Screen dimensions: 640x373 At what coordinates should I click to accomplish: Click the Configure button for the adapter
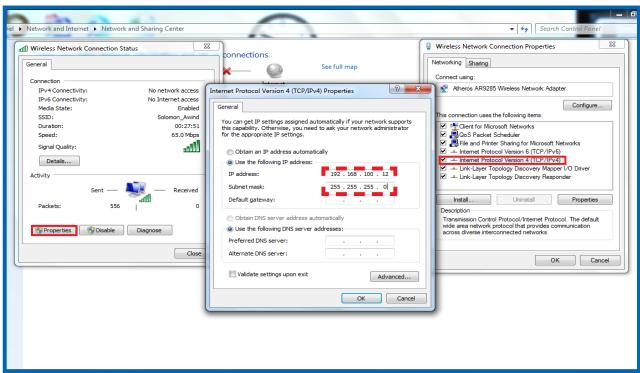click(x=587, y=105)
